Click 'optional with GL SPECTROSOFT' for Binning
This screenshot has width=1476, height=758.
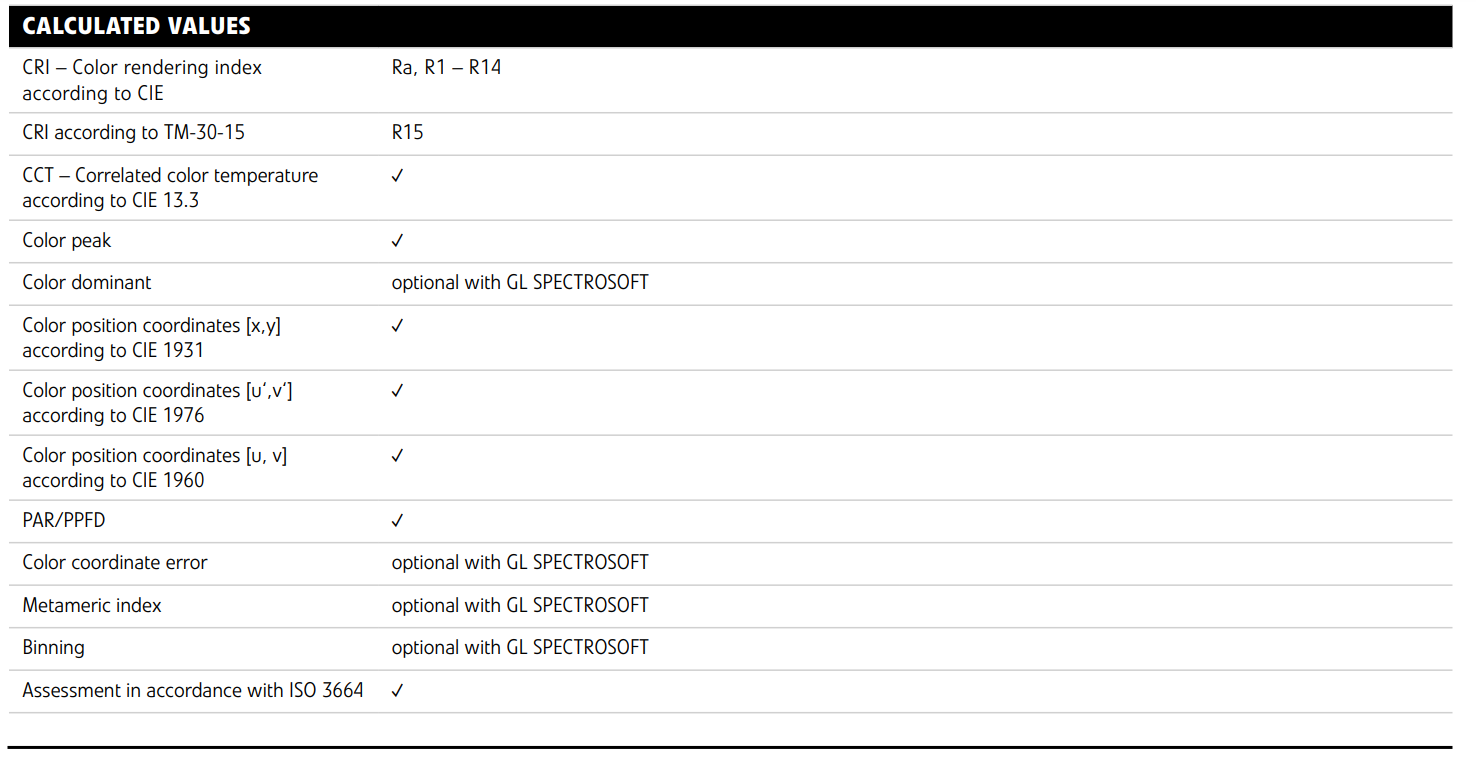[520, 648]
